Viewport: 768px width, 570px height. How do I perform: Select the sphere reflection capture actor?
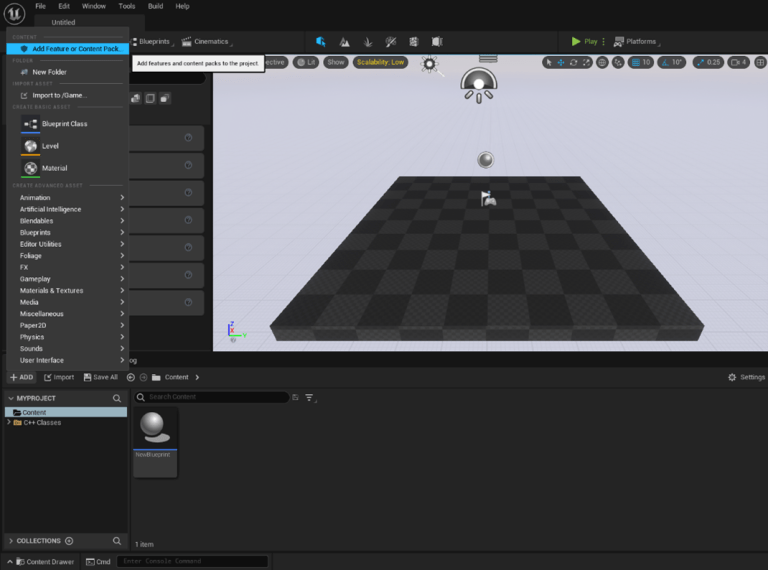click(x=485, y=160)
